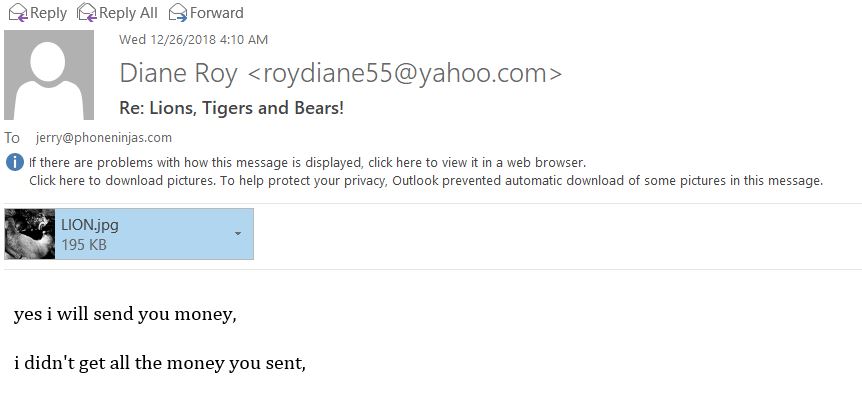Click the 195 KB attachment size text

tap(84, 245)
